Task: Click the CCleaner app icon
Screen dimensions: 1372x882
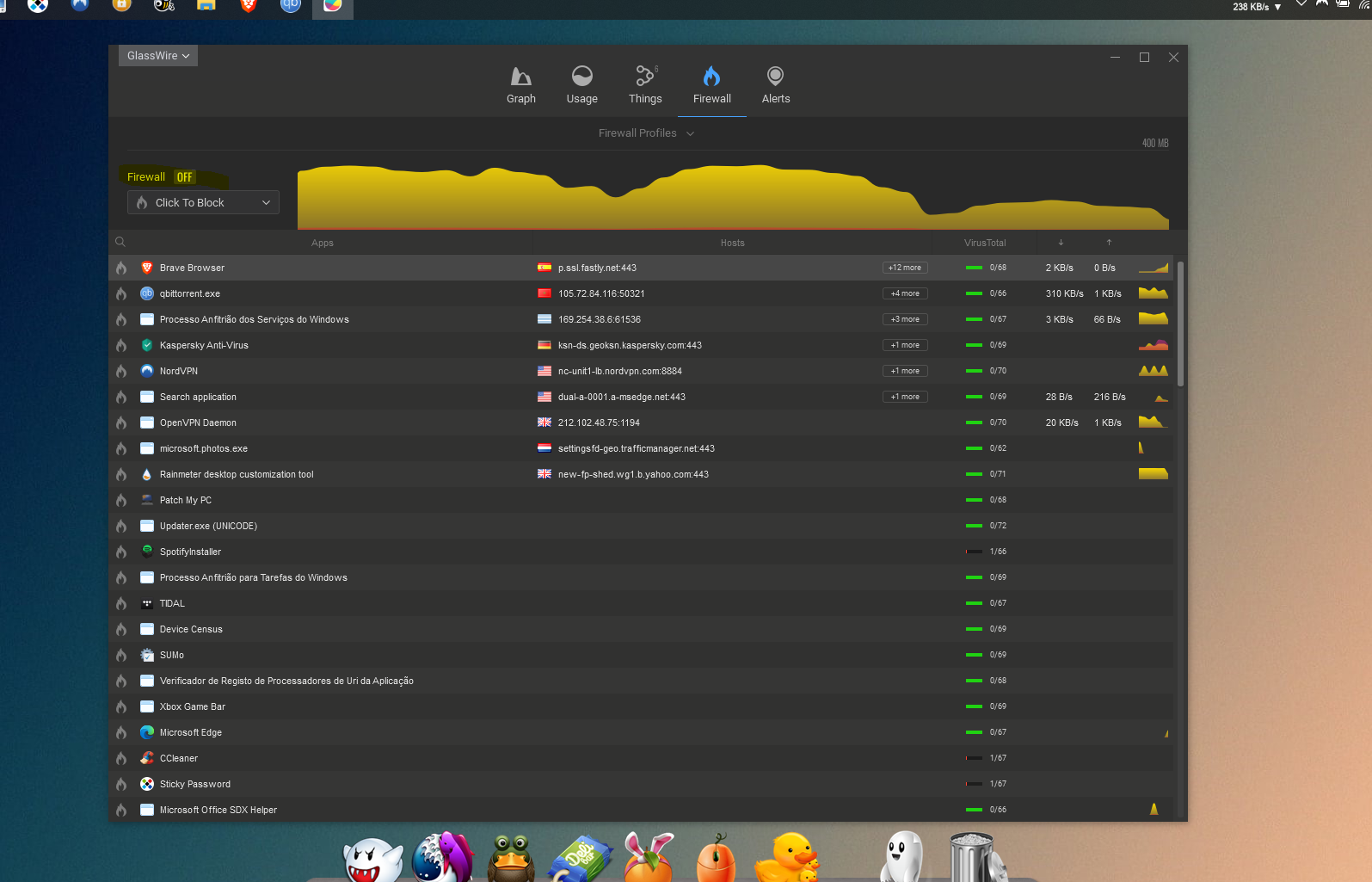Action: pyautogui.click(x=147, y=758)
